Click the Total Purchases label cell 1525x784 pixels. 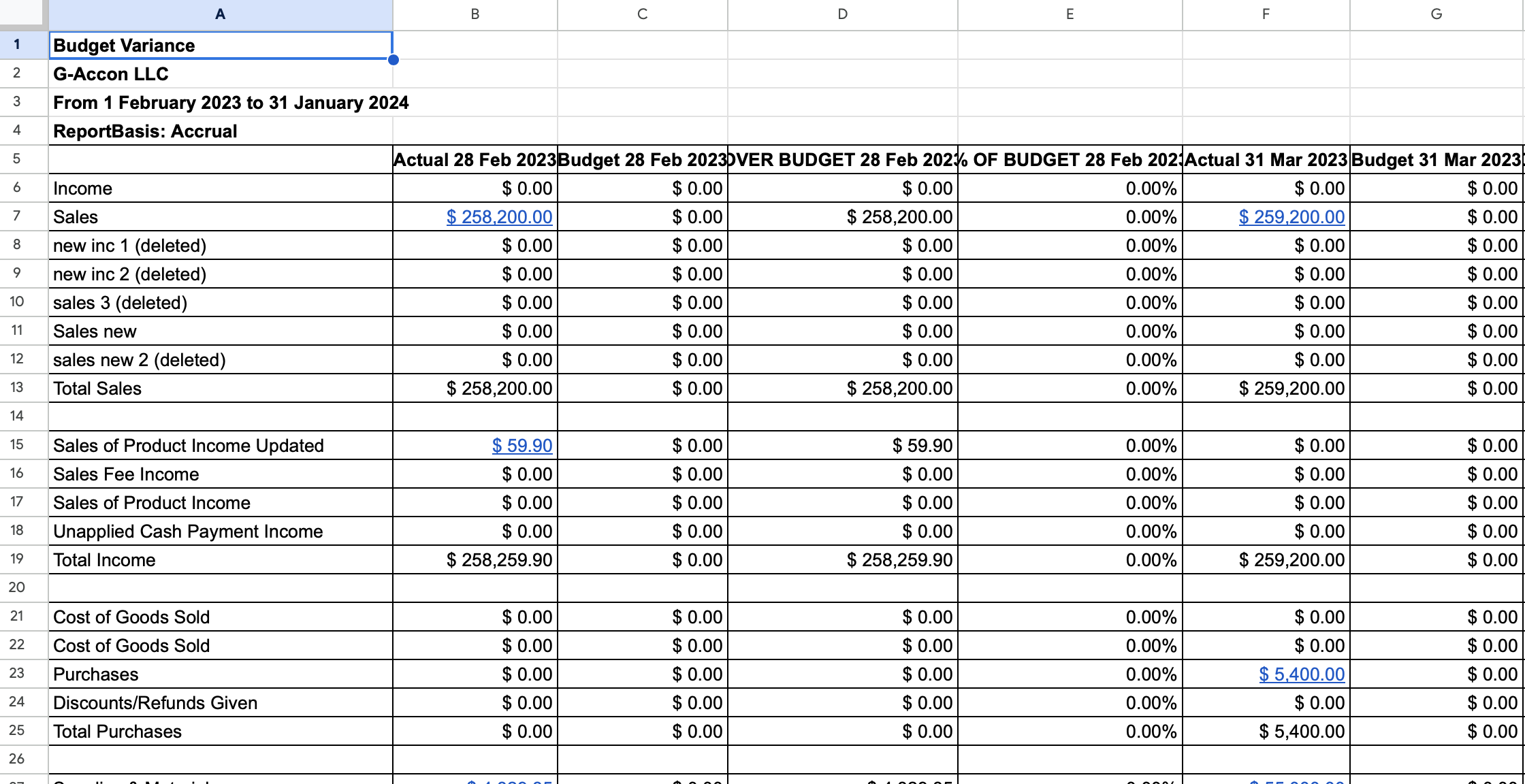(220, 731)
